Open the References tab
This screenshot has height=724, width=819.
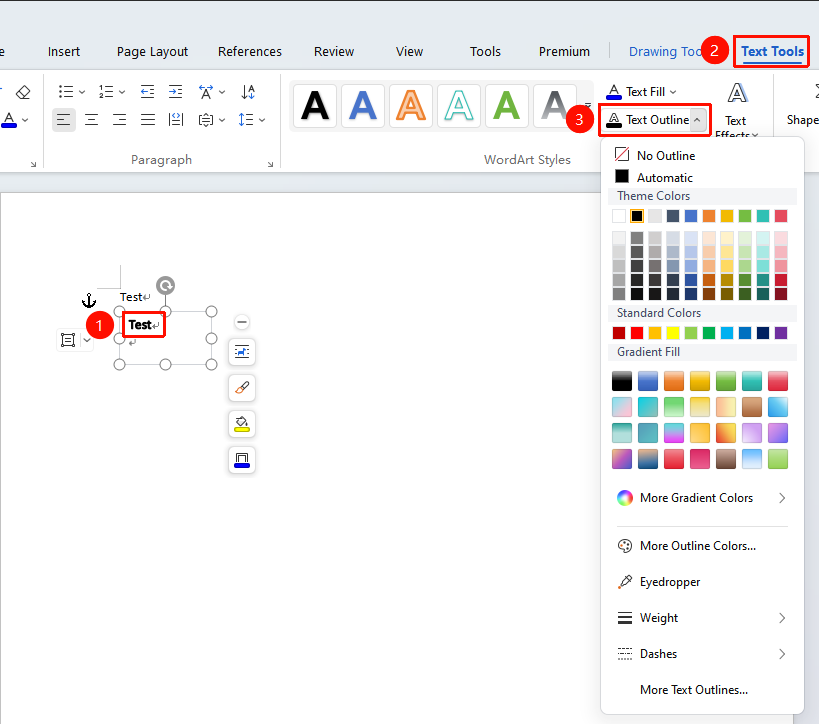[250, 52]
